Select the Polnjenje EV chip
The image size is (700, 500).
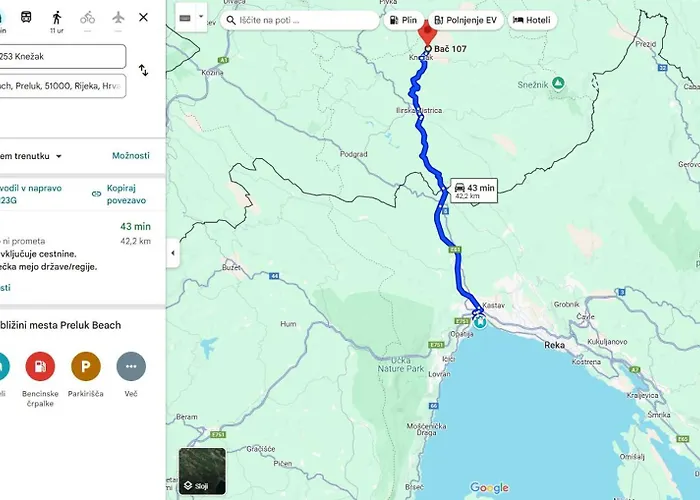point(467,19)
